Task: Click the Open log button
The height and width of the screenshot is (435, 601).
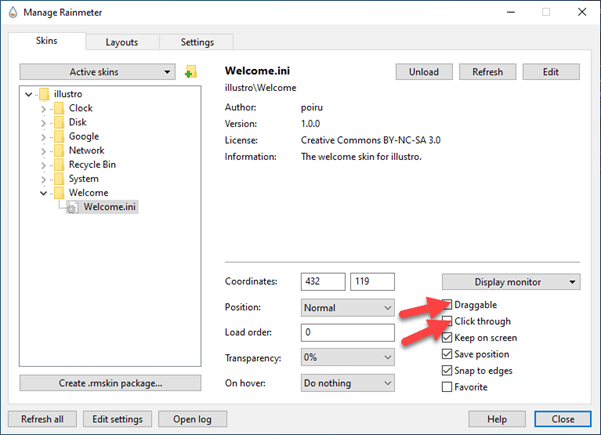Action: [x=192, y=419]
